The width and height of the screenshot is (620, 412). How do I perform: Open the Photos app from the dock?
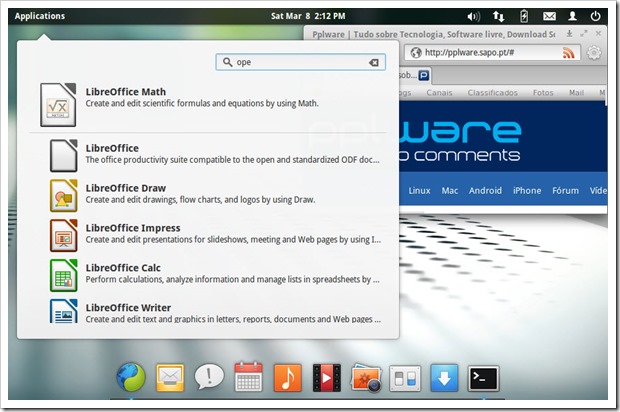366,378
